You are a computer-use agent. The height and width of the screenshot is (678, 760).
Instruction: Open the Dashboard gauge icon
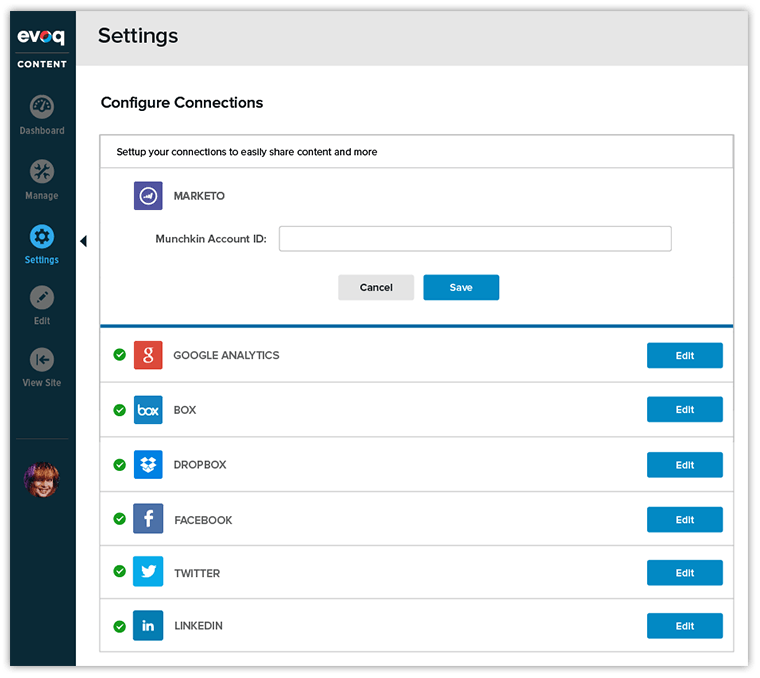41,107
